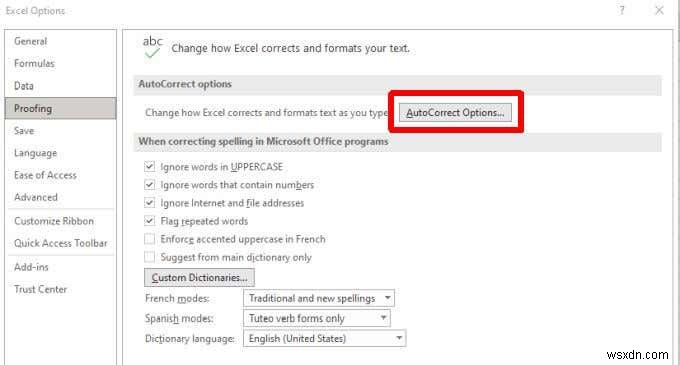Viewport: 680px width, 365px height.
Task: Open Customize Ribbon settings
Action: tap(60, 221)
